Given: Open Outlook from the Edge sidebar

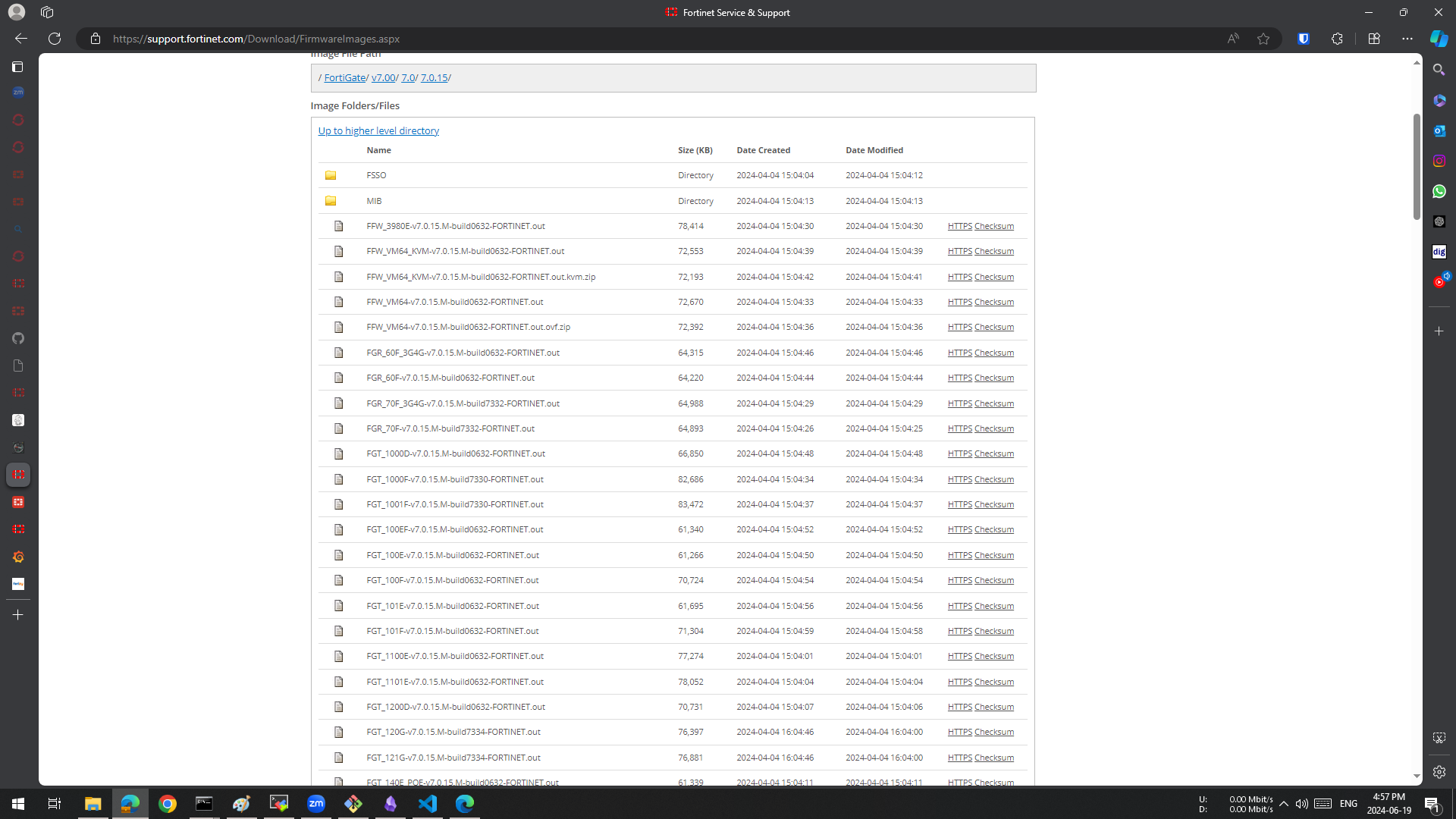Looking at the screenshot, I should tap(1439, 130).
